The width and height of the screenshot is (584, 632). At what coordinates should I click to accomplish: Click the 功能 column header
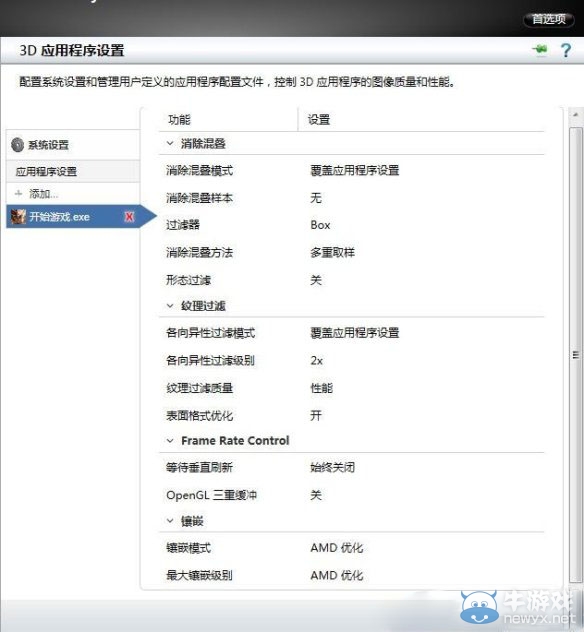pyautogui.click(x=179, y=120)
